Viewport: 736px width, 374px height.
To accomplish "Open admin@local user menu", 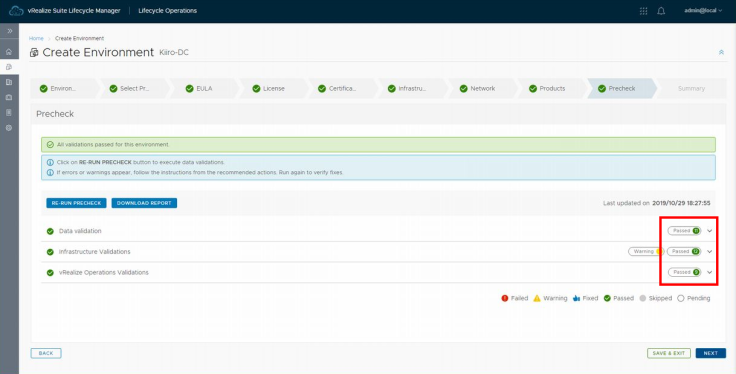I will pos(703,11).
